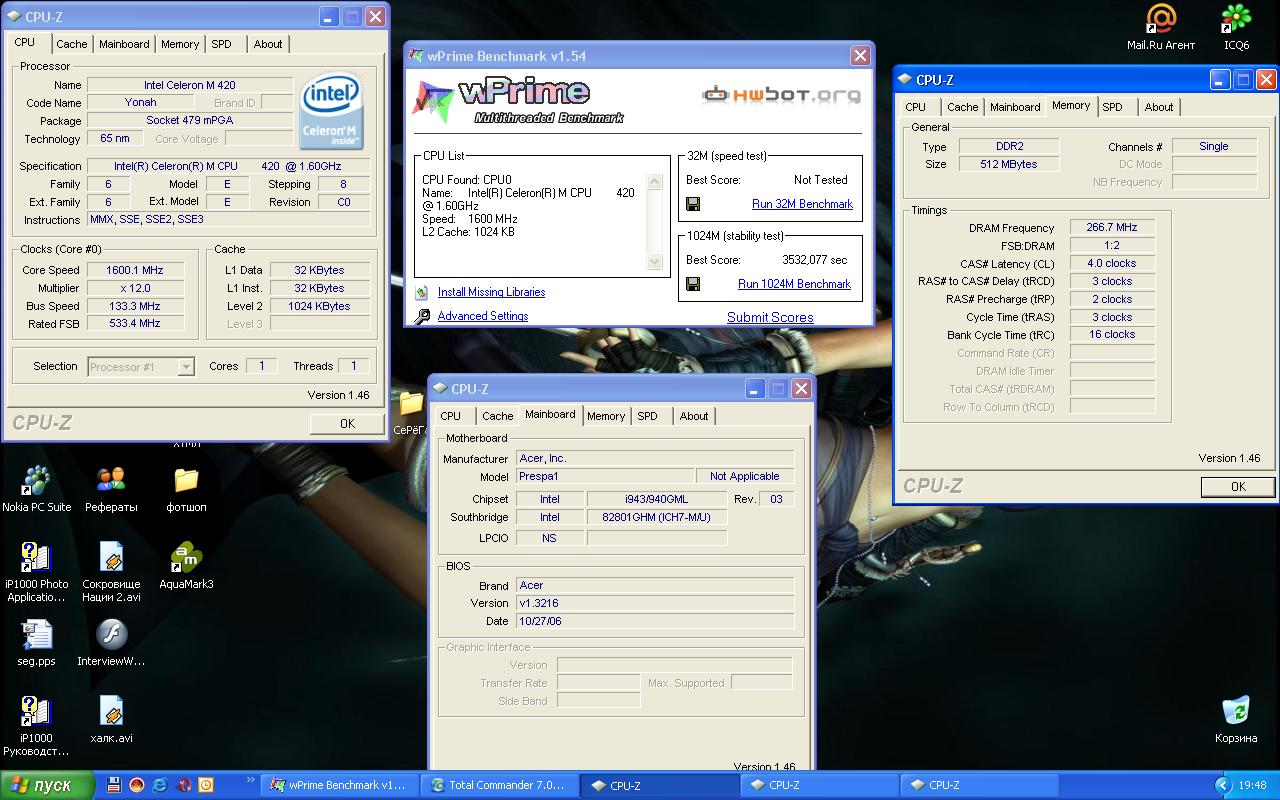The height and width of the screenshot is (800, 1280).
Task: Open SPD tab in top-left CPU-Z
Action: [x=221, y=44]
